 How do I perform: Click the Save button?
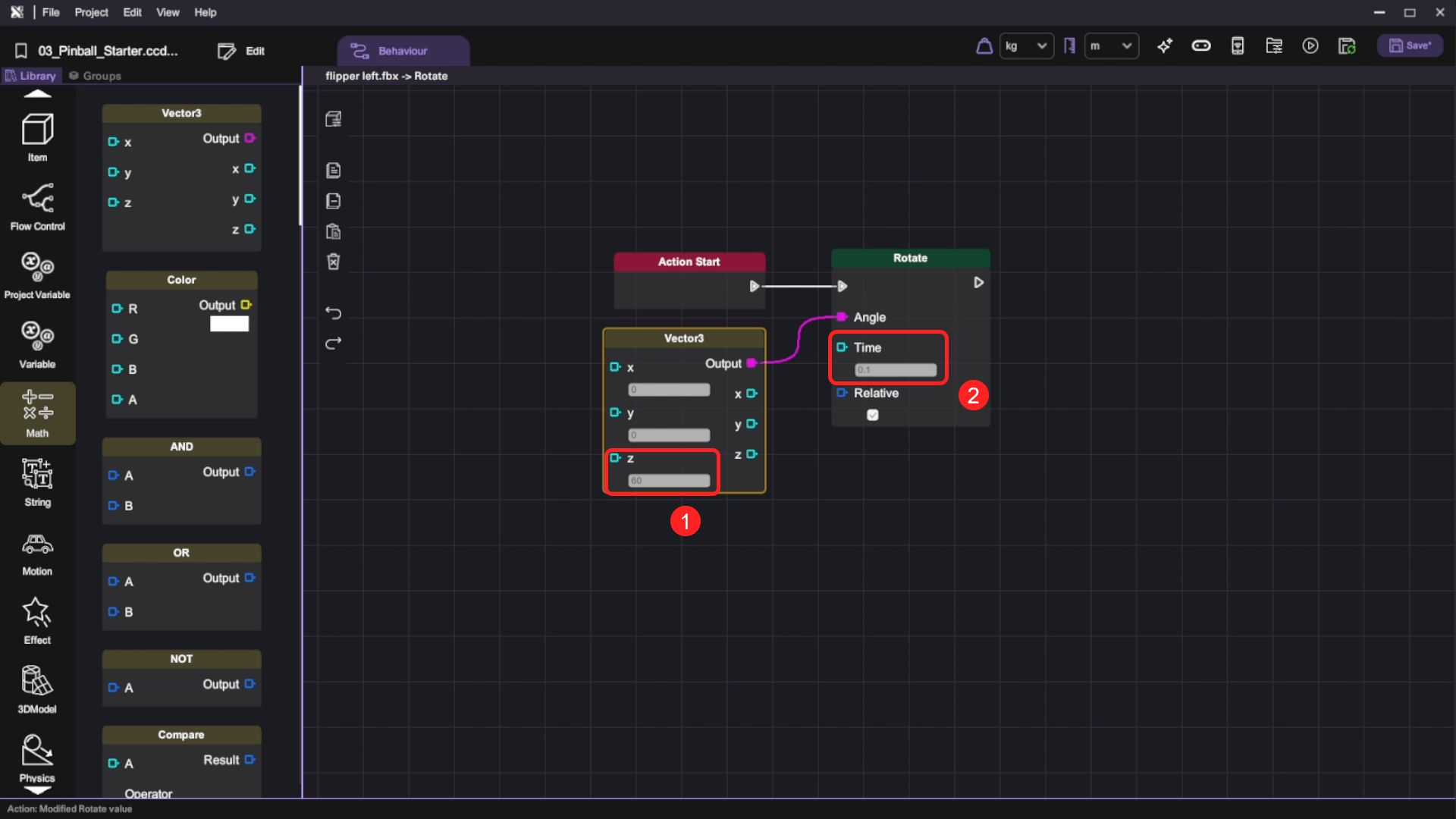[1410, 45]
